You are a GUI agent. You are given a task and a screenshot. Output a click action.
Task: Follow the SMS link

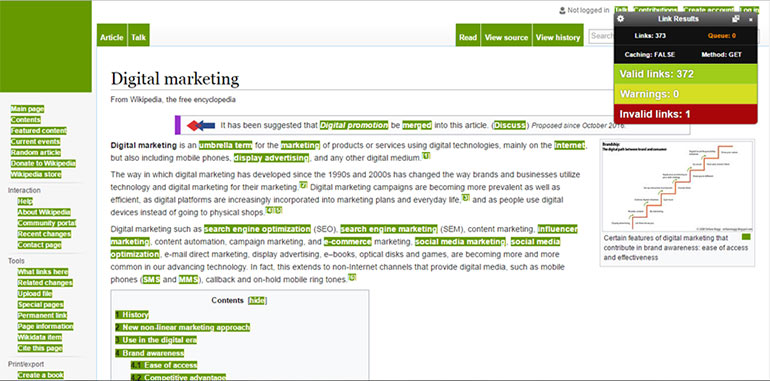pos(151,280)
